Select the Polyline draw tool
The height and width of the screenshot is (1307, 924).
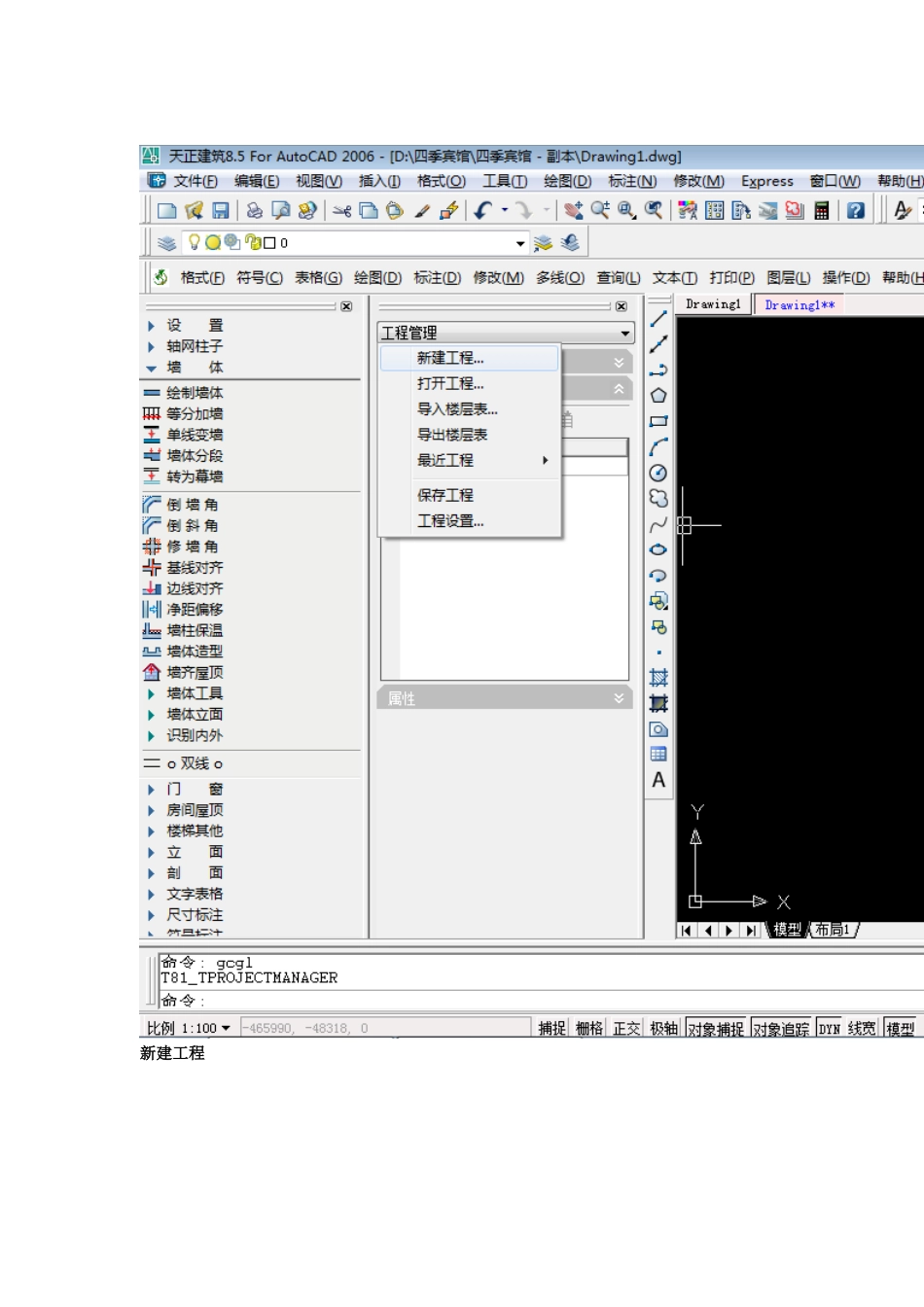(658, 370)
